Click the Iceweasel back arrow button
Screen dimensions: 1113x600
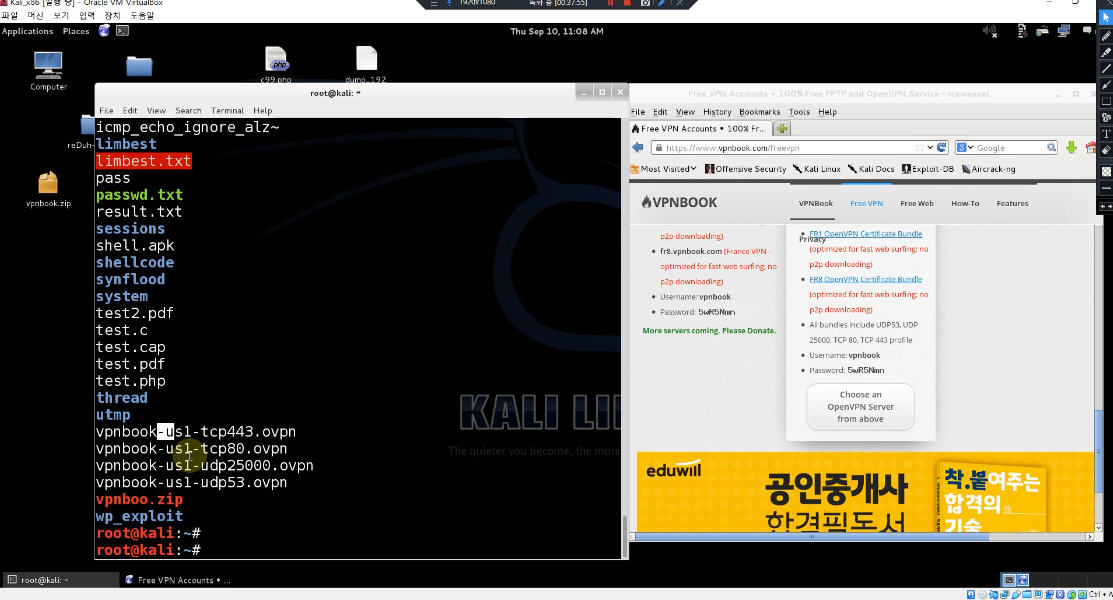pos(637,147)
